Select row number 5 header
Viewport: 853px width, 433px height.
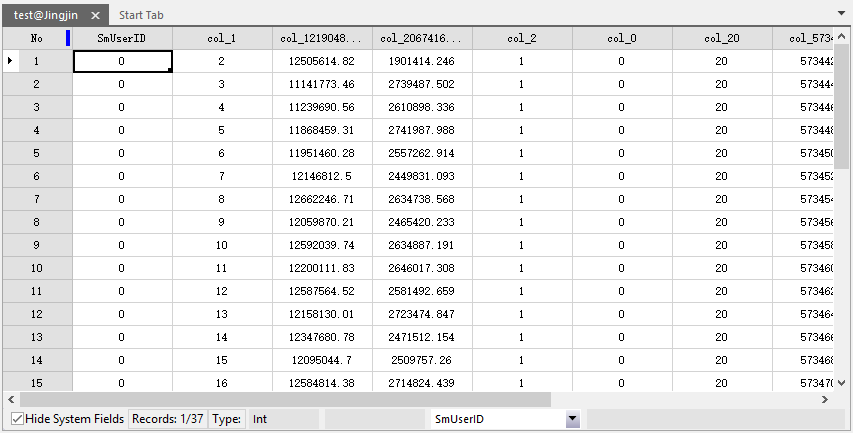click(37, 153)
